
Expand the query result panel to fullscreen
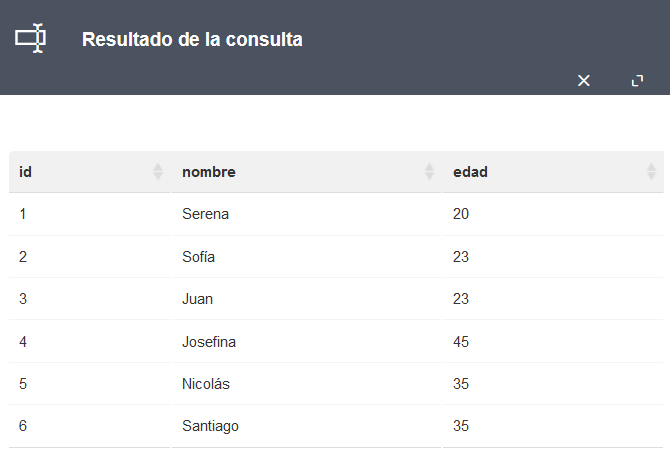click(638, 80)
